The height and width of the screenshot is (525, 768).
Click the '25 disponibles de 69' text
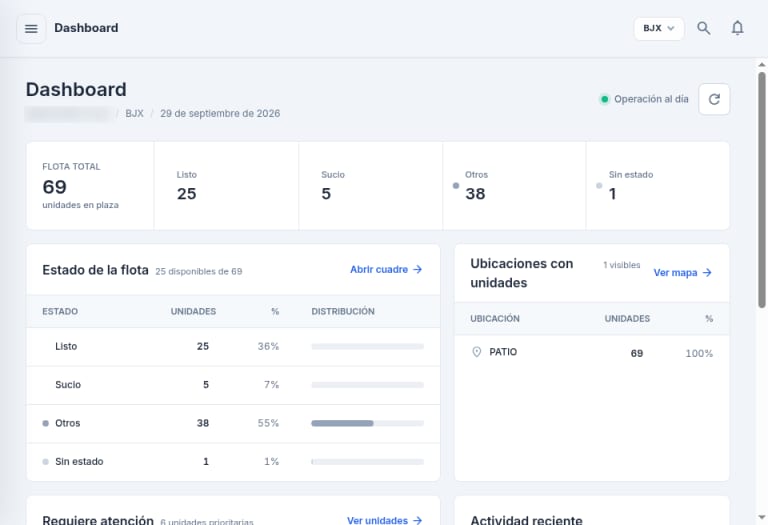pos(199,271)
